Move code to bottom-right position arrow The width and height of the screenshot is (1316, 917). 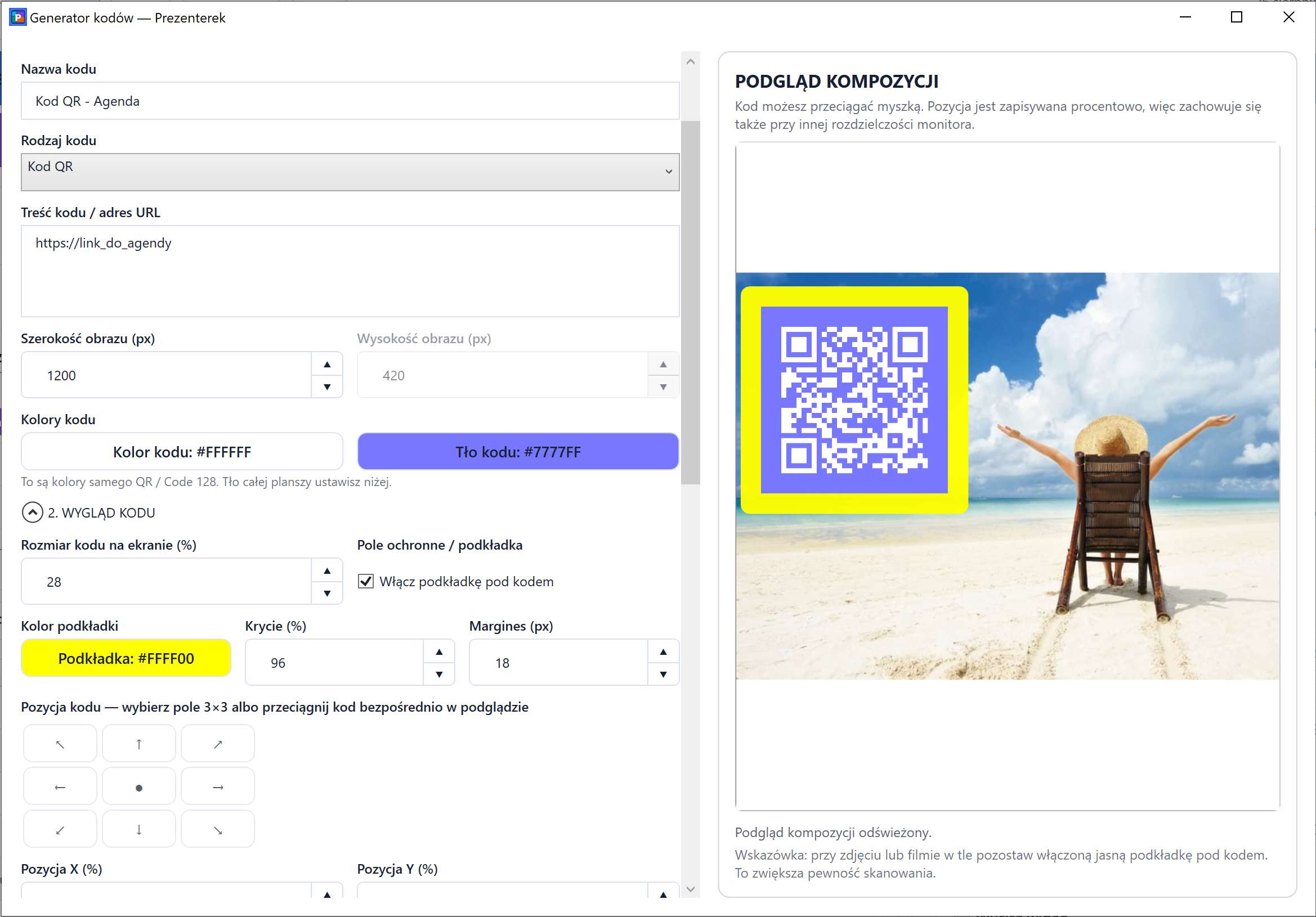[218, 829]
